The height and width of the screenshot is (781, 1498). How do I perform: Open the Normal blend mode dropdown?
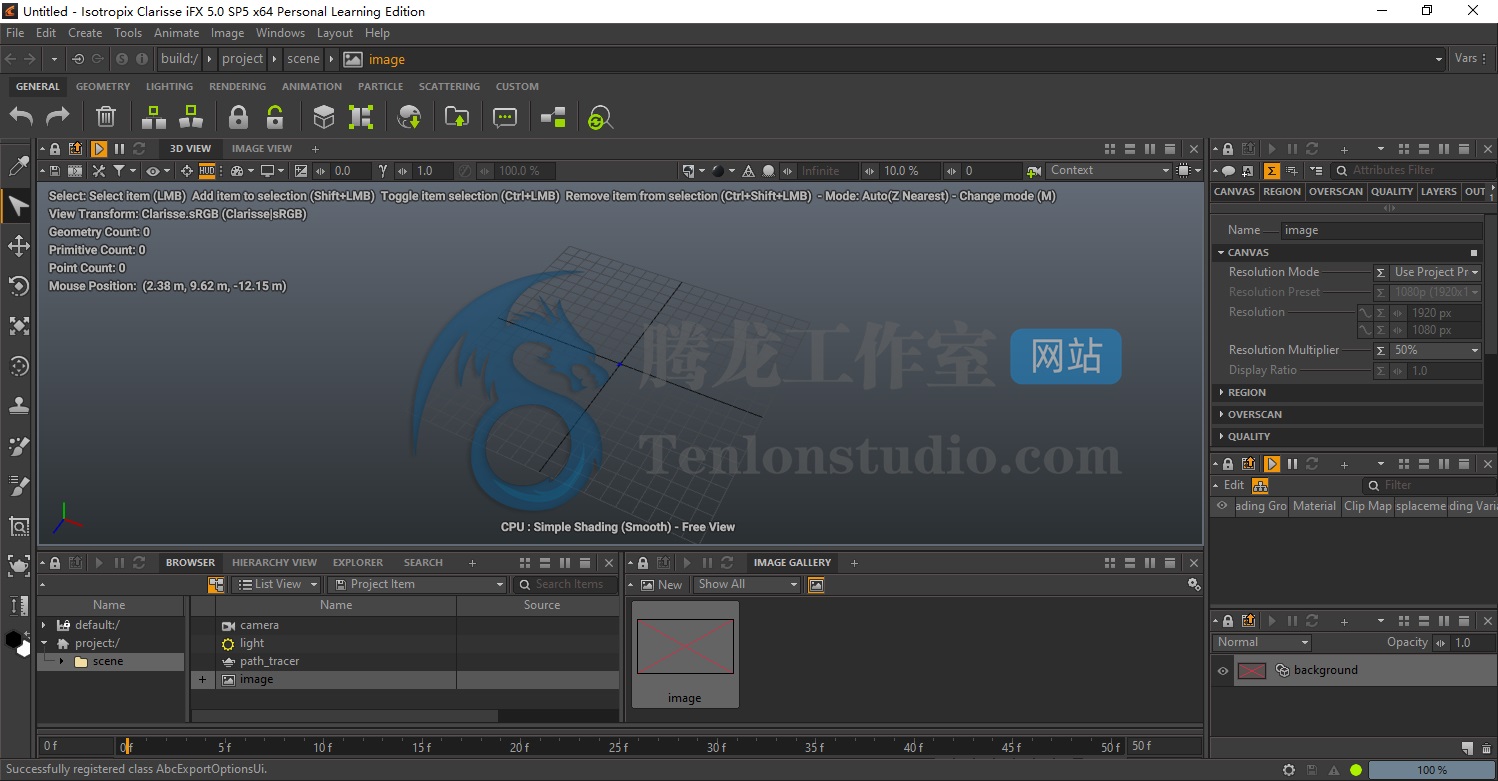click(x=1262, y=642)
